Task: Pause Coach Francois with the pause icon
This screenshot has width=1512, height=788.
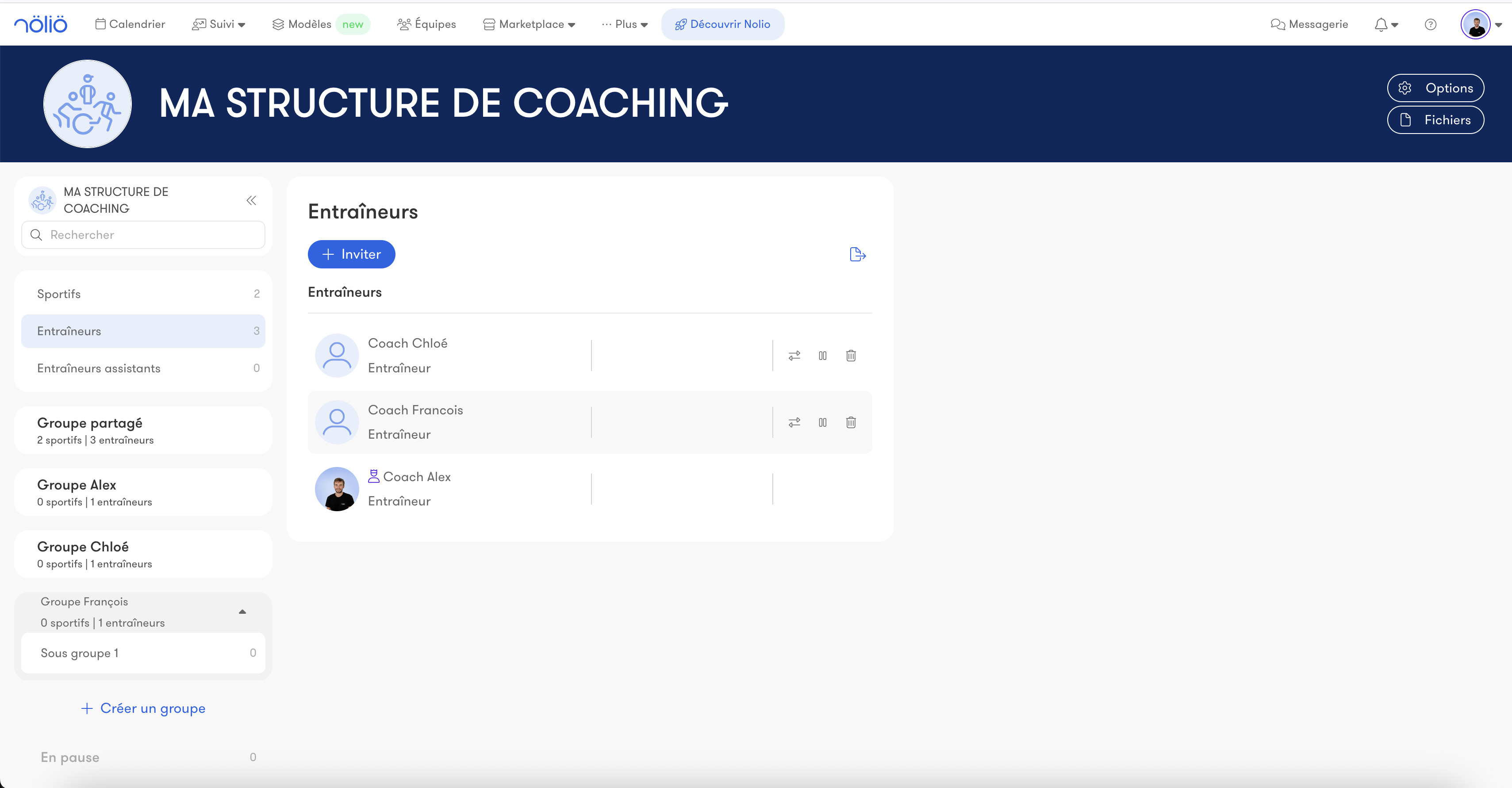Action: click(822, 422)
